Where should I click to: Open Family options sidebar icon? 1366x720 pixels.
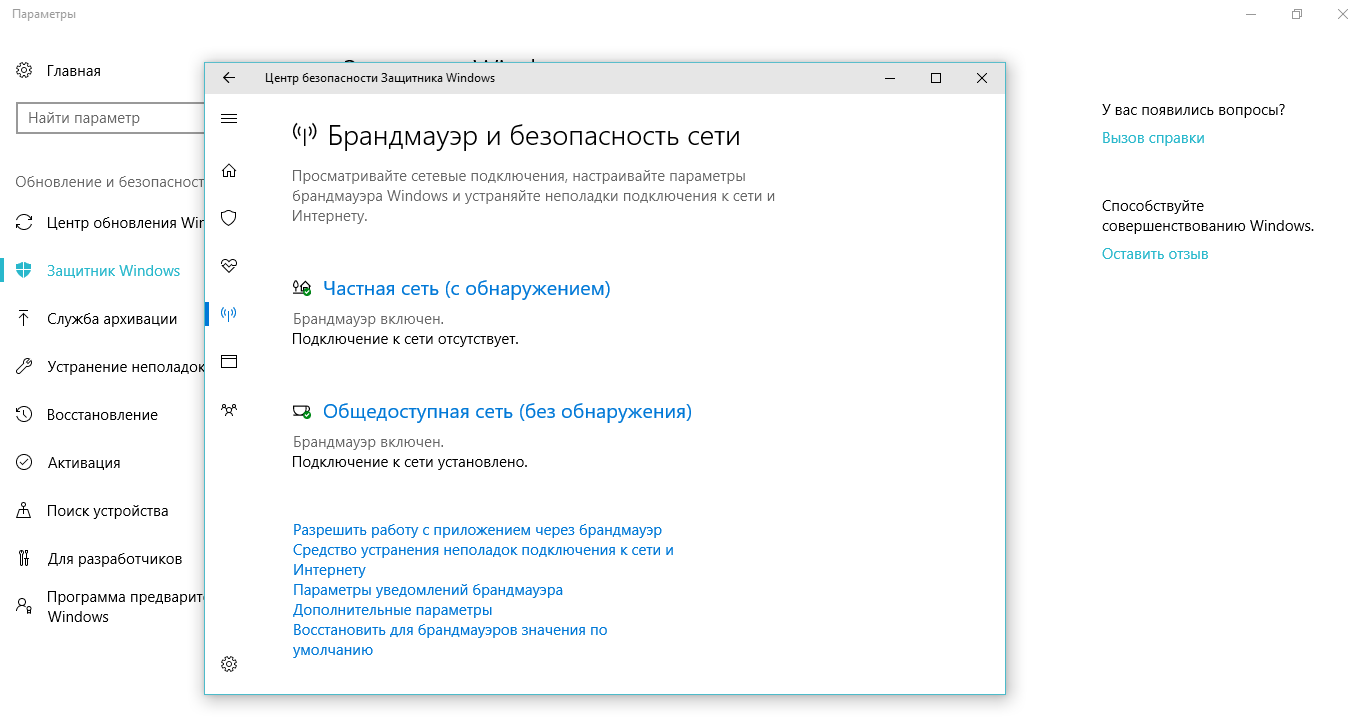229,409
